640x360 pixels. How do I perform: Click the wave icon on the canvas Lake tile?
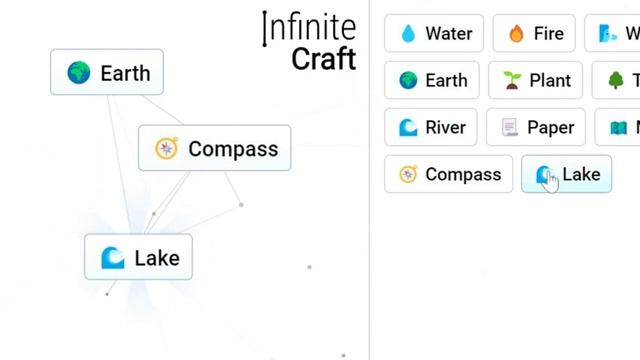coord(113,258)
